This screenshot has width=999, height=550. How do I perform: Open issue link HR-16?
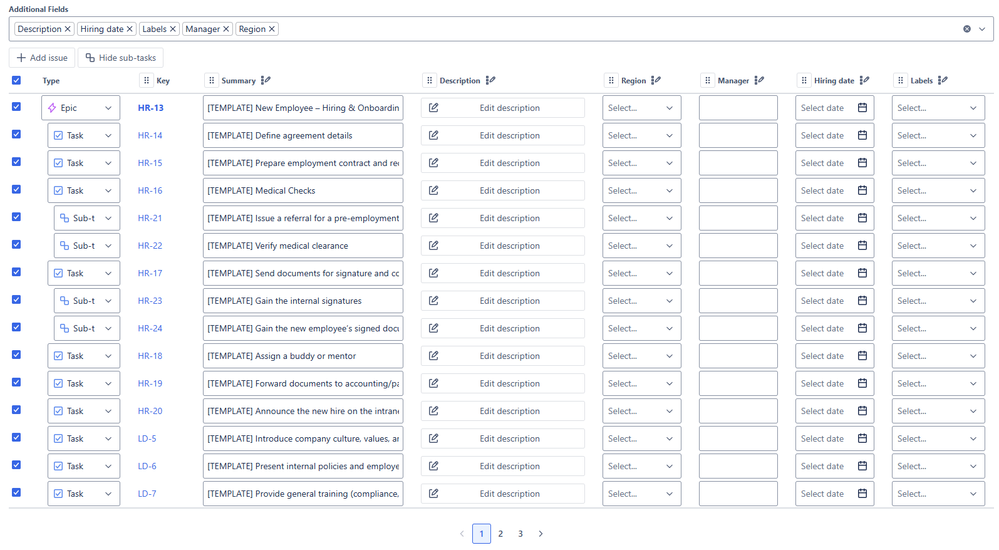pos(150,191)
